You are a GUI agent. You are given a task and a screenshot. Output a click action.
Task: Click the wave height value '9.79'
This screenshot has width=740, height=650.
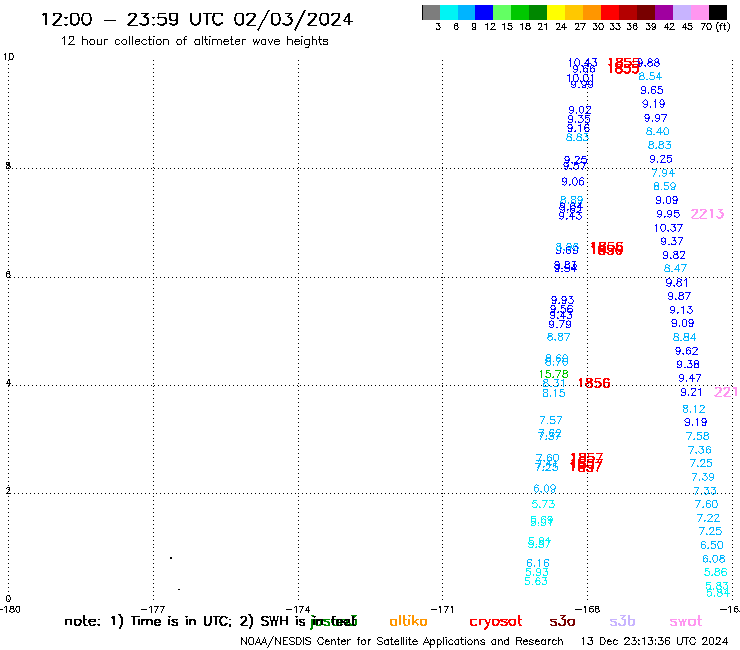click(560, 324)
